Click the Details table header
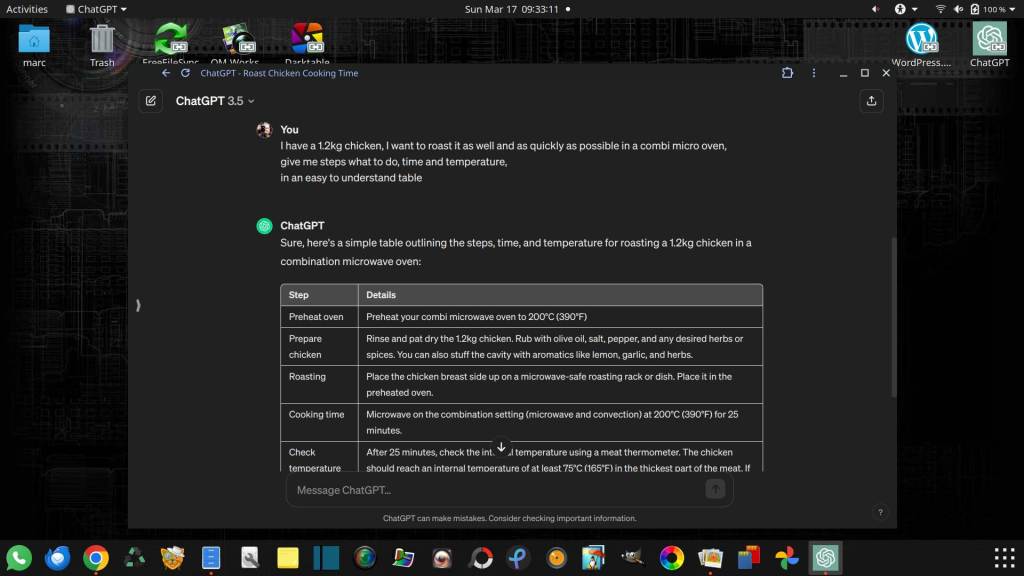Image resolution: width=1024 pixels, height=576 pixels. click(x=560, y=295)
